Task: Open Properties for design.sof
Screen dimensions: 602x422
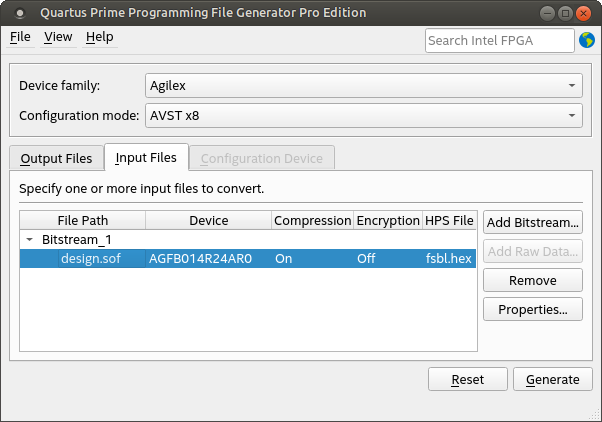Action: [x=532, y=309]
